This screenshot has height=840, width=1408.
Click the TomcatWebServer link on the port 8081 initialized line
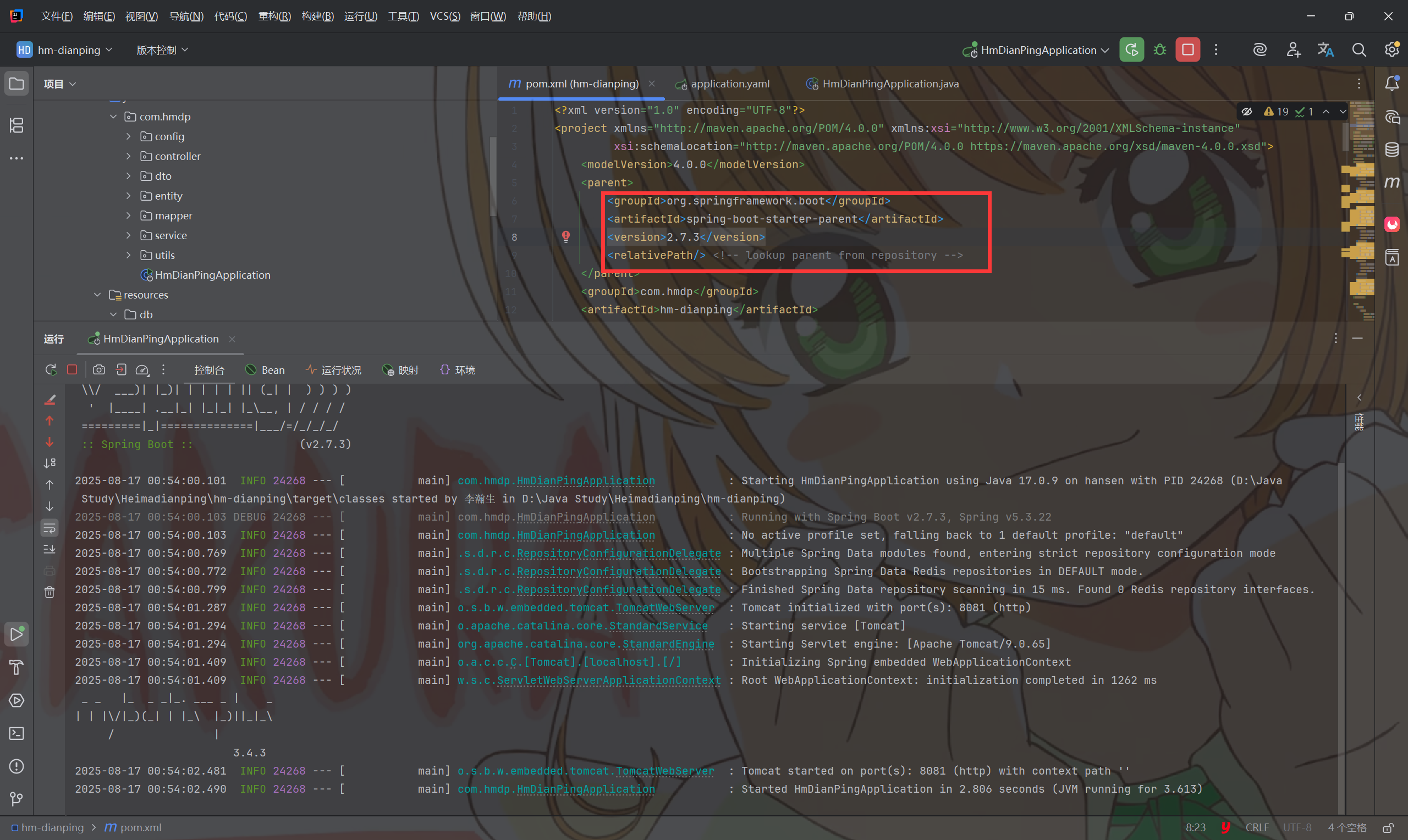[x=665, y=607]
